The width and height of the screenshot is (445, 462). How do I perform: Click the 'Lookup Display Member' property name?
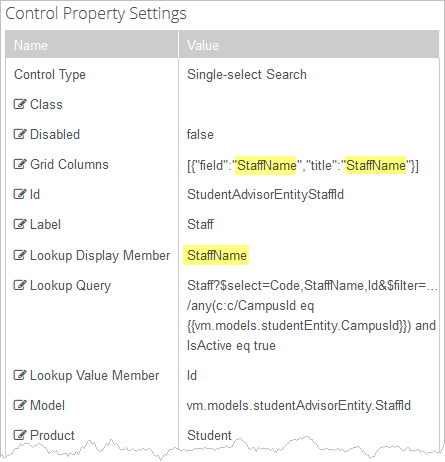(100, 256)
